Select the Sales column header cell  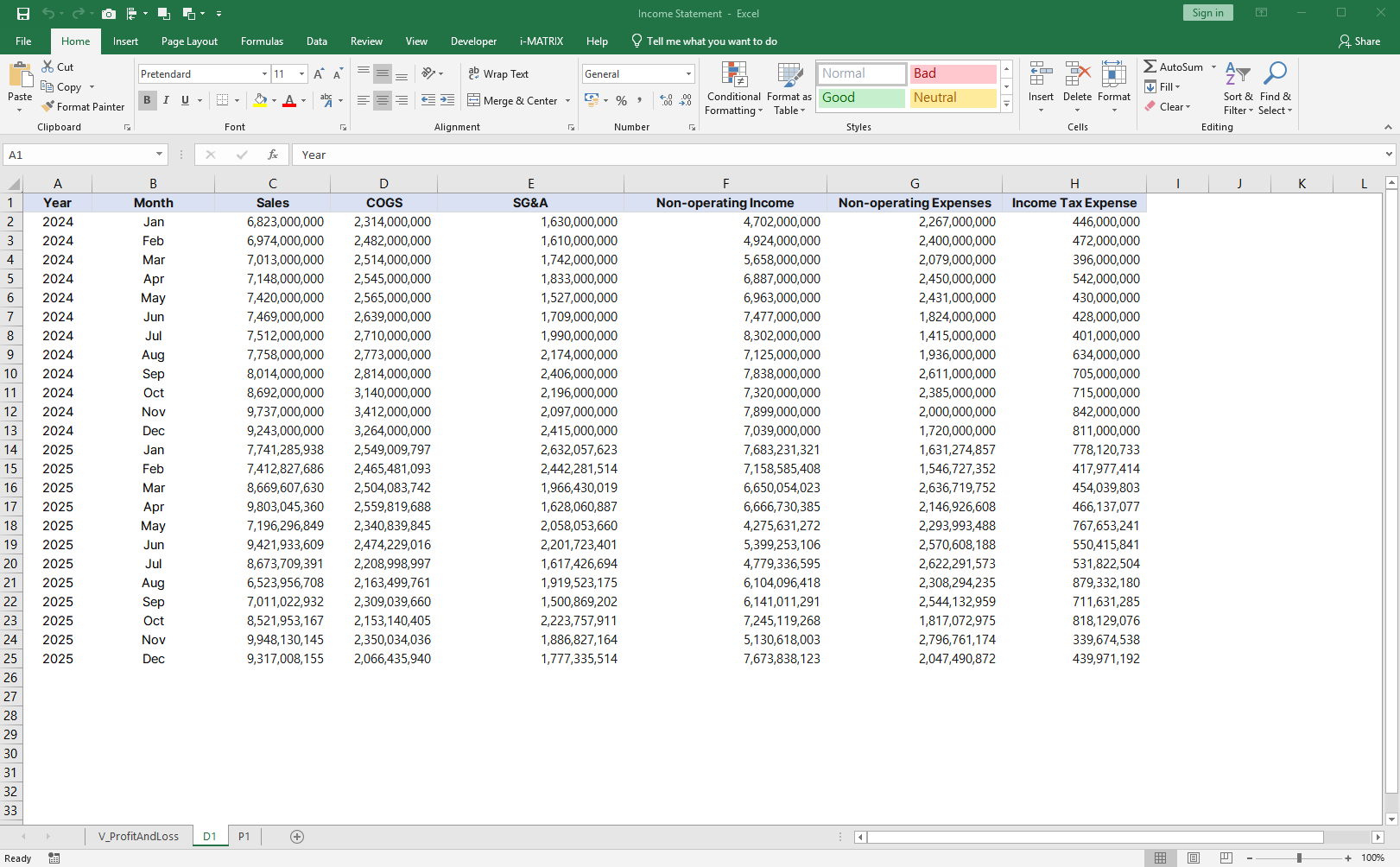click(272, 203)
